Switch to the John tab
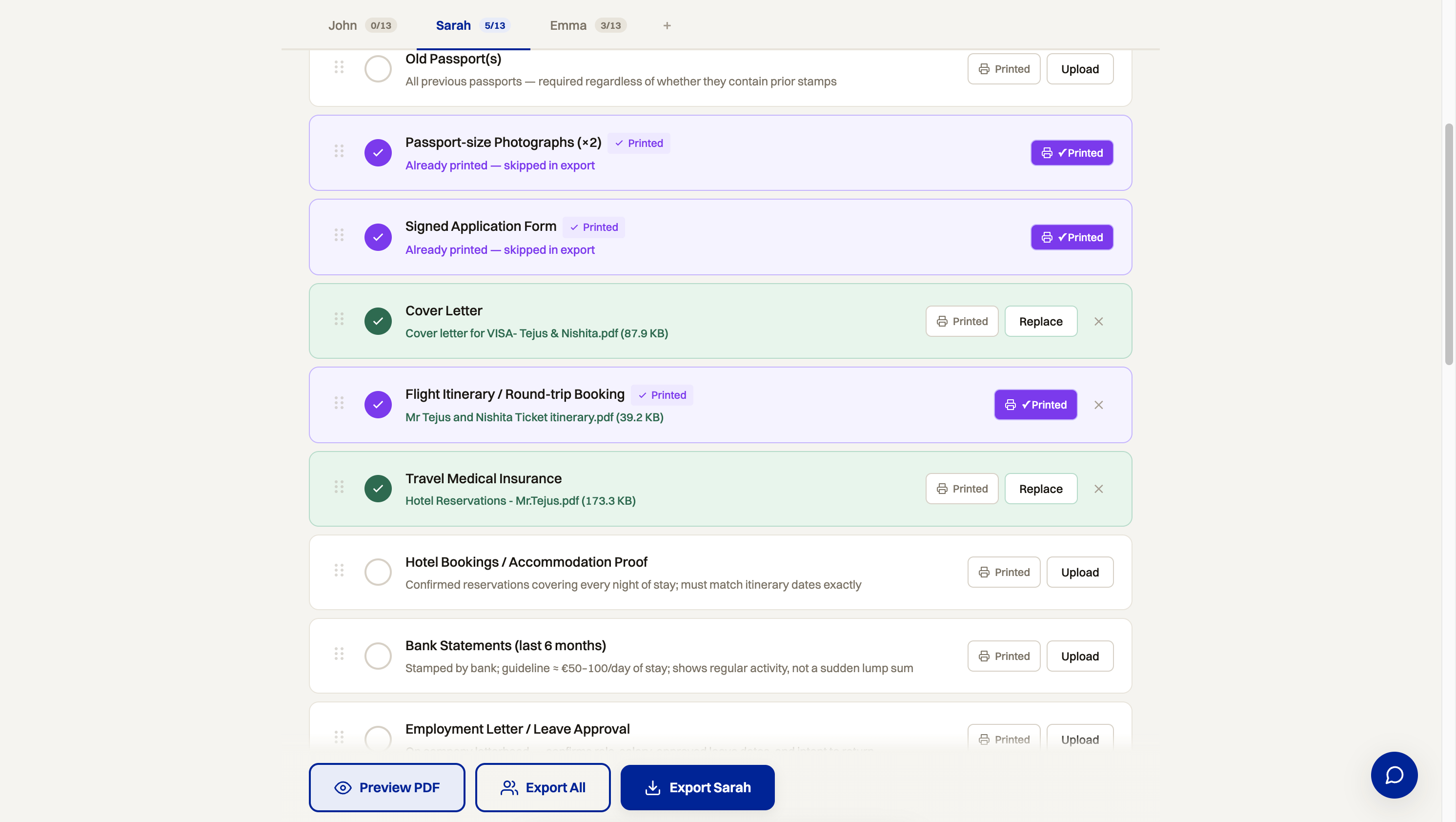The image size is (1456, 822). pos(363,25)
